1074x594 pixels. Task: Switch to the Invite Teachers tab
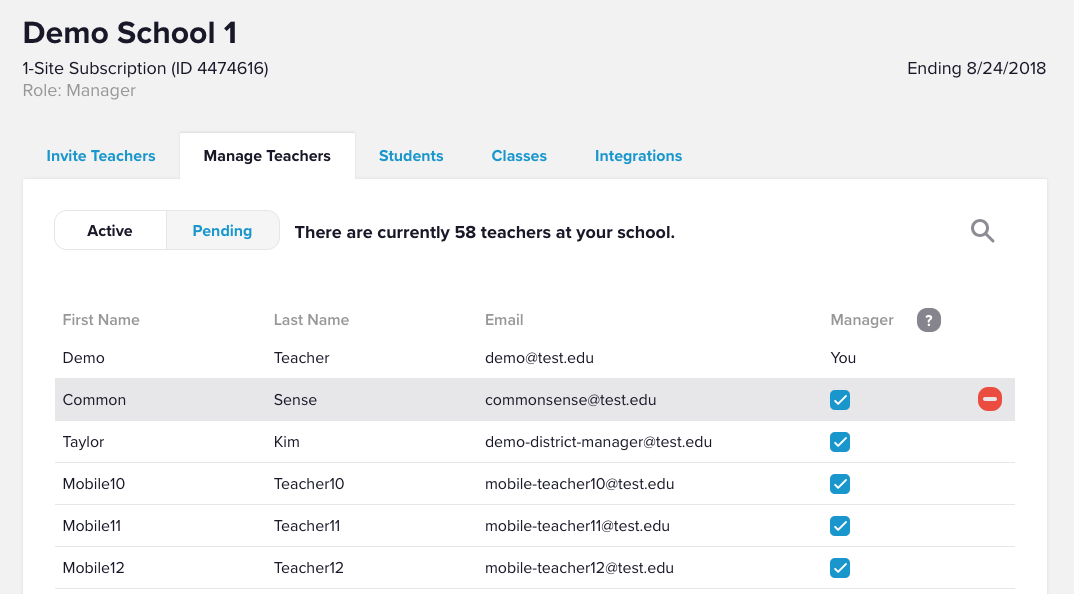coord(101,156)
